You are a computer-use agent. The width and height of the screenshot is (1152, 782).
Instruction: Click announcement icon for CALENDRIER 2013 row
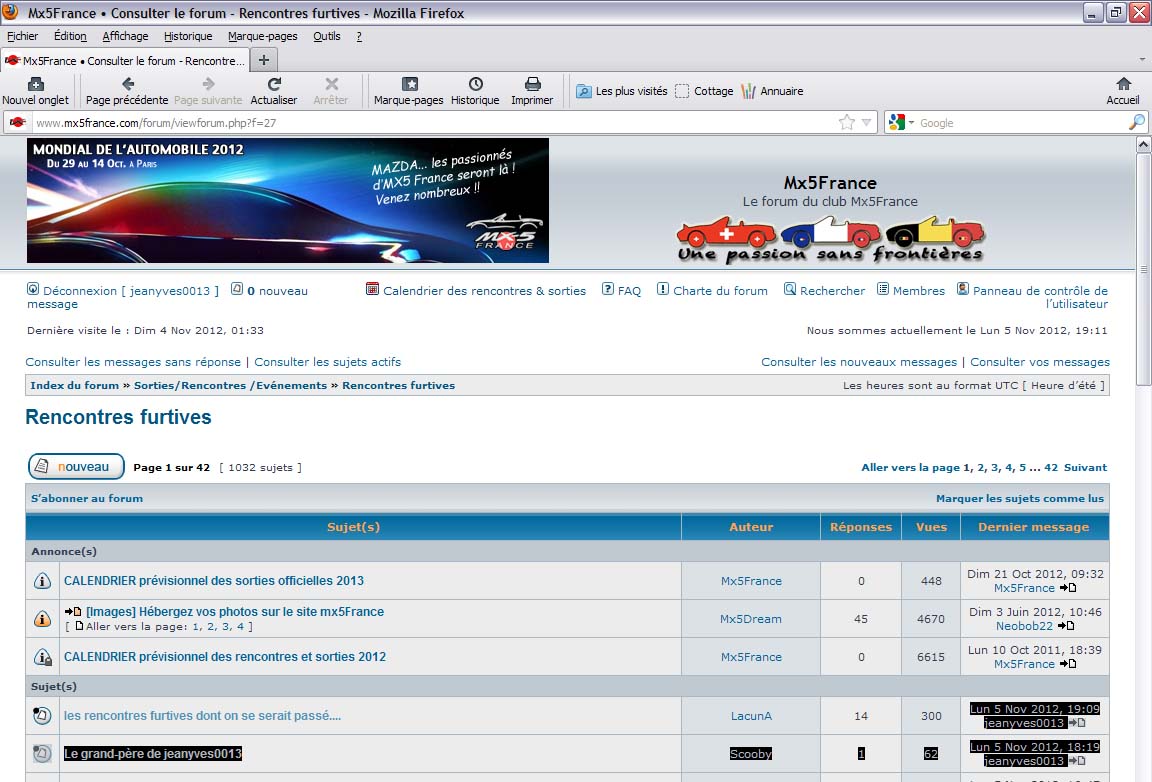[x=43, y=581]
